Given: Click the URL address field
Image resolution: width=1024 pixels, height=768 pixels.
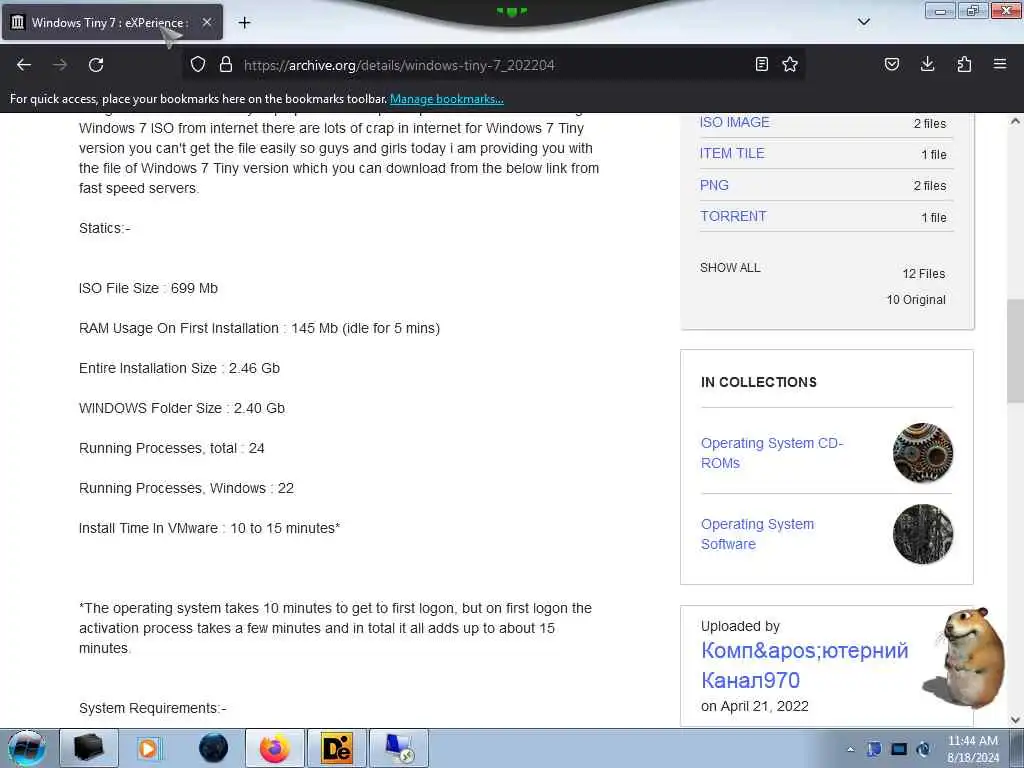Looking at the screenshot, I should coord(493,65).
